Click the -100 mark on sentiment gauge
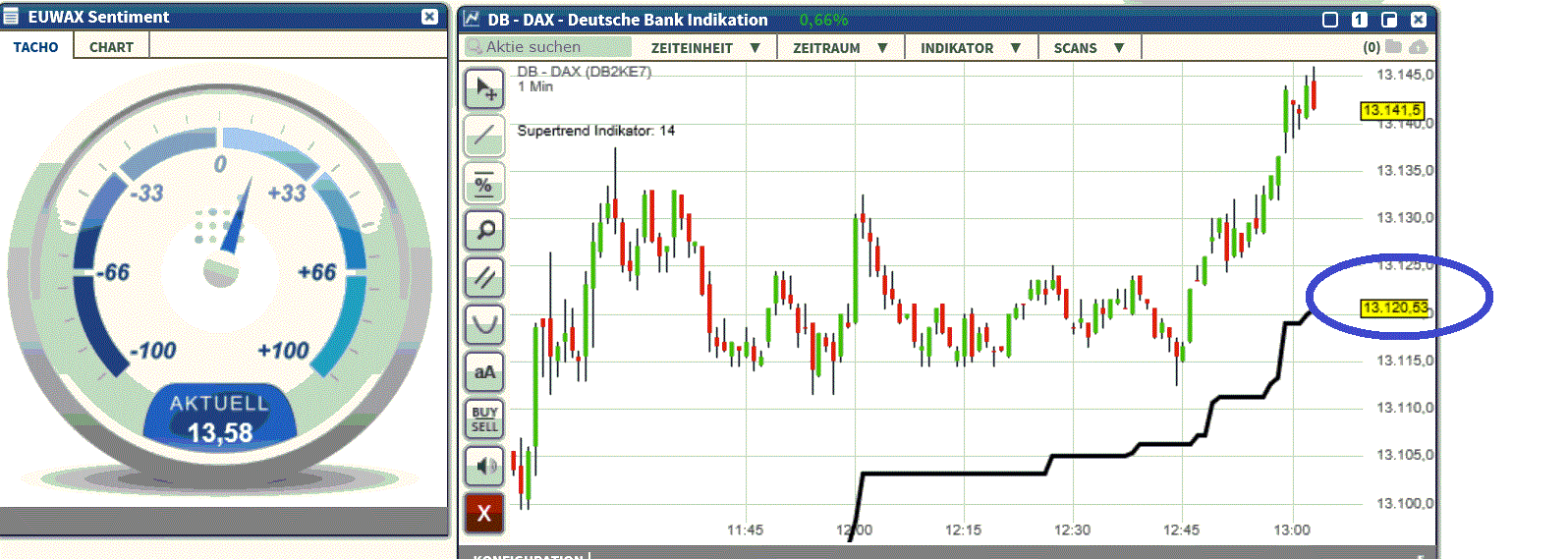Screen dimensions: 1568x559 154,351
